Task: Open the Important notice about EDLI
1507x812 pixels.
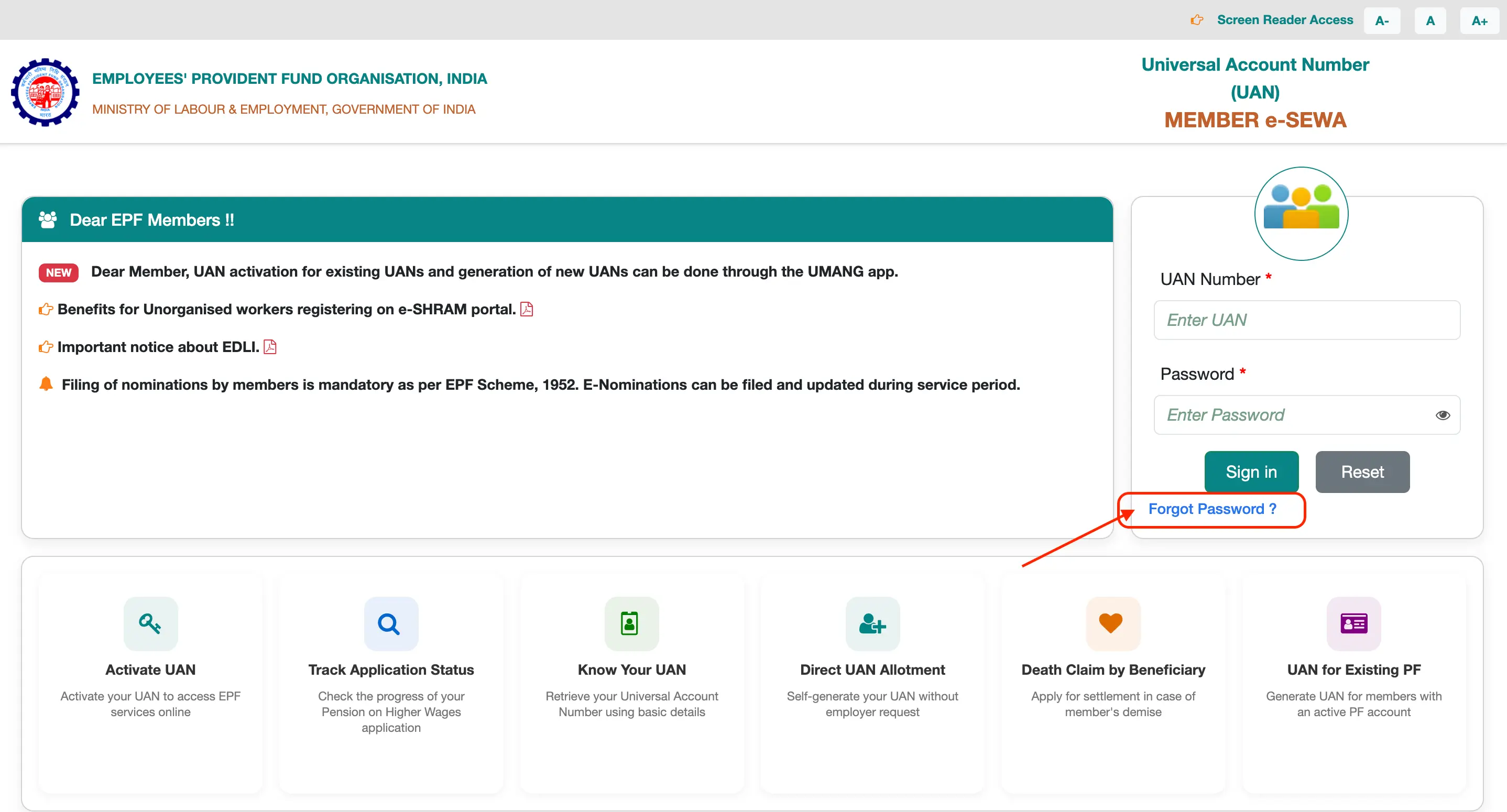Action: (158, 347)
